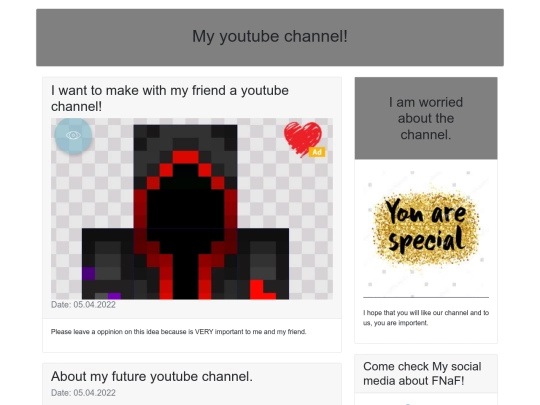Click the blue eye icon on the image
This screenshot has height=405, width=540.
(73, 135)
